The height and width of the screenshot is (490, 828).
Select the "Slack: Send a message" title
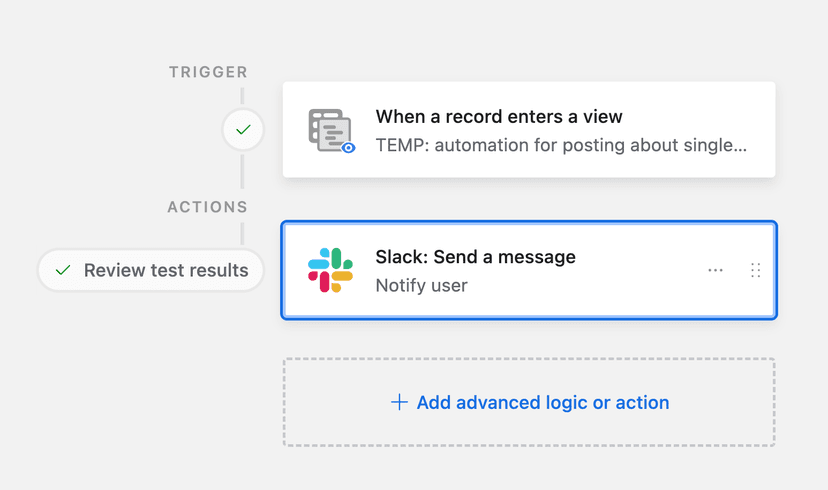click(475, 257)
